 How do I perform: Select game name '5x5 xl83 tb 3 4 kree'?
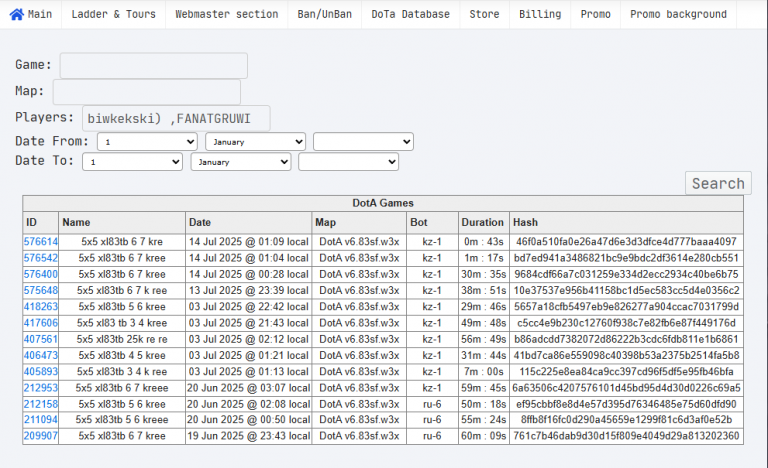(122, 323)
